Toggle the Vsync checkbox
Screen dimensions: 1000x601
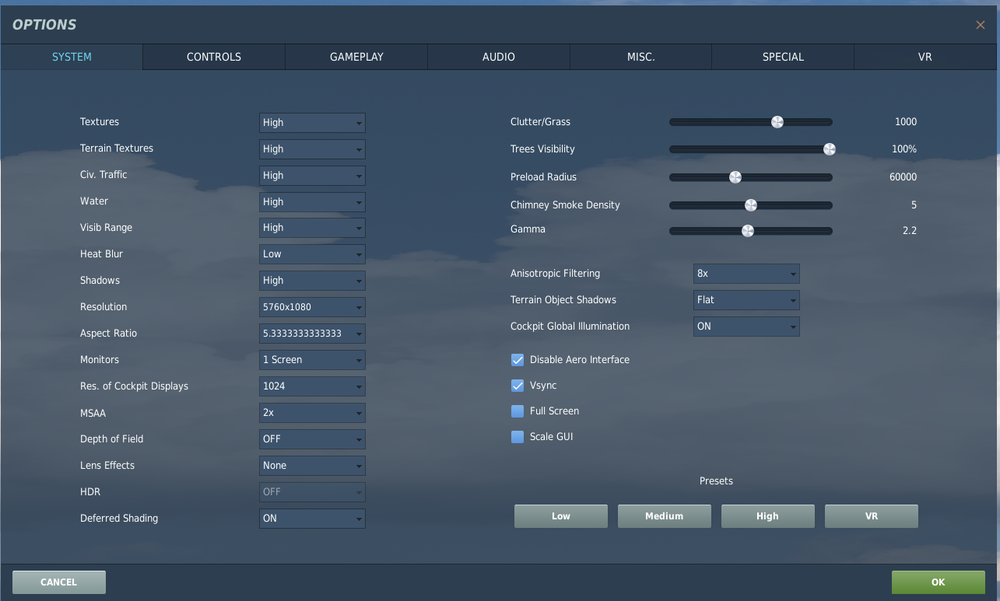coord(517,385)
